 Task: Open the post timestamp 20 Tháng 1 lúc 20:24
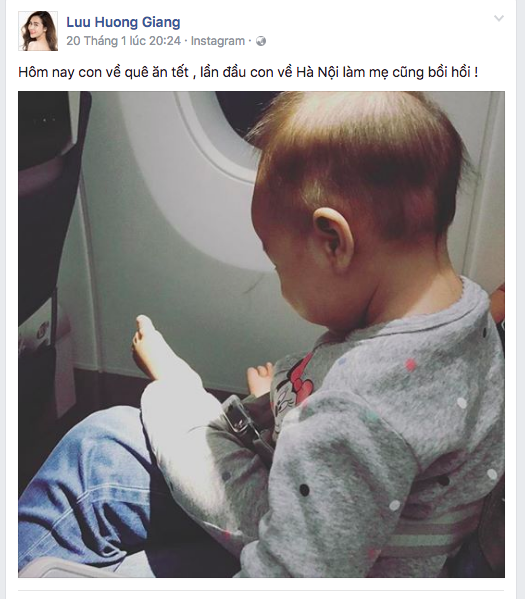(x=123, y=41)
